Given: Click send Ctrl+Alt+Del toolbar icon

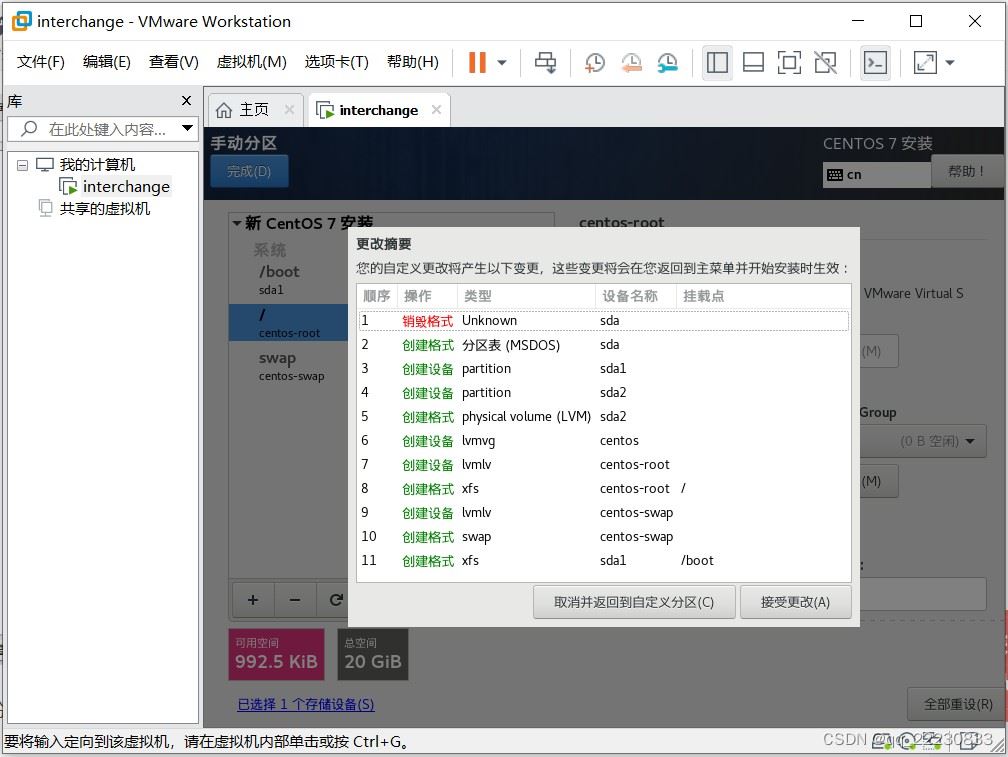Looking at the screenshot, I should (x=545, y=62).
